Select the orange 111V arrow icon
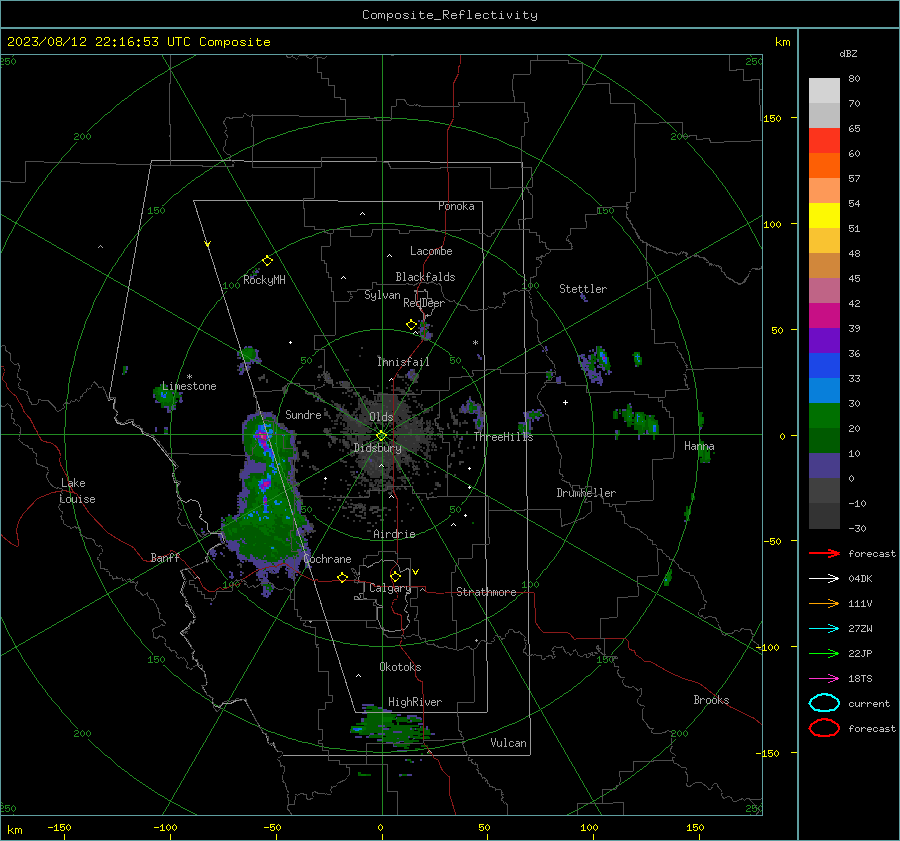Screen dimensions: 900x841 pyautogui.click(x=824, y=603)
